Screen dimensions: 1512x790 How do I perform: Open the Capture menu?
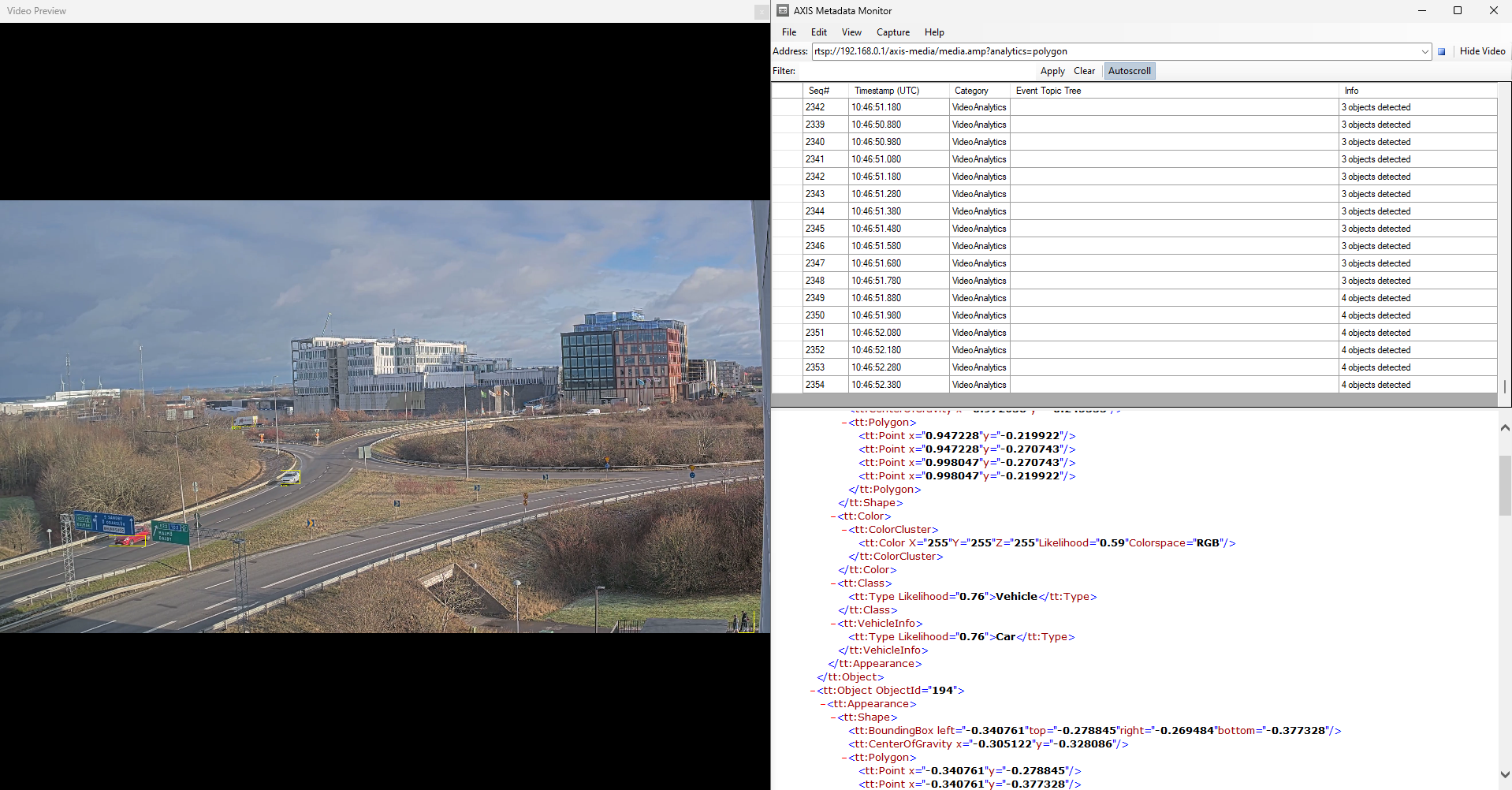point(893,32)
